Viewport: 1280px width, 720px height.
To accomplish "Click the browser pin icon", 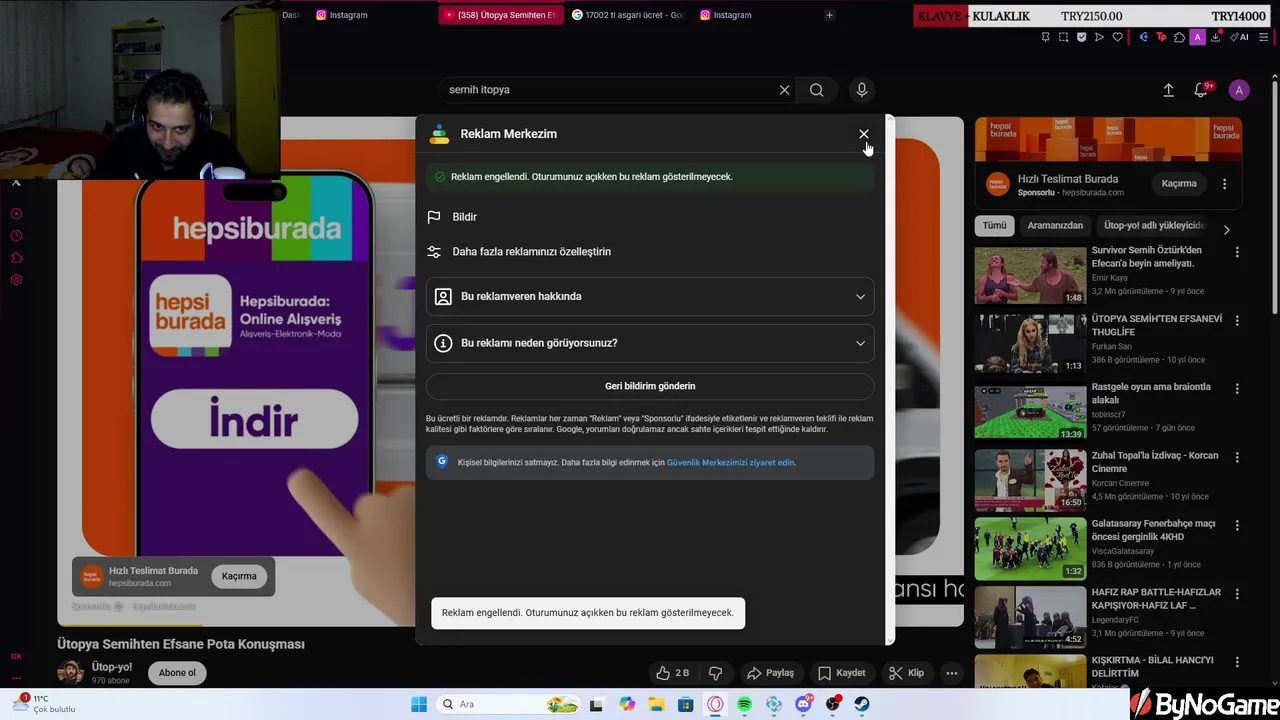I will (x=1045, y=37).
